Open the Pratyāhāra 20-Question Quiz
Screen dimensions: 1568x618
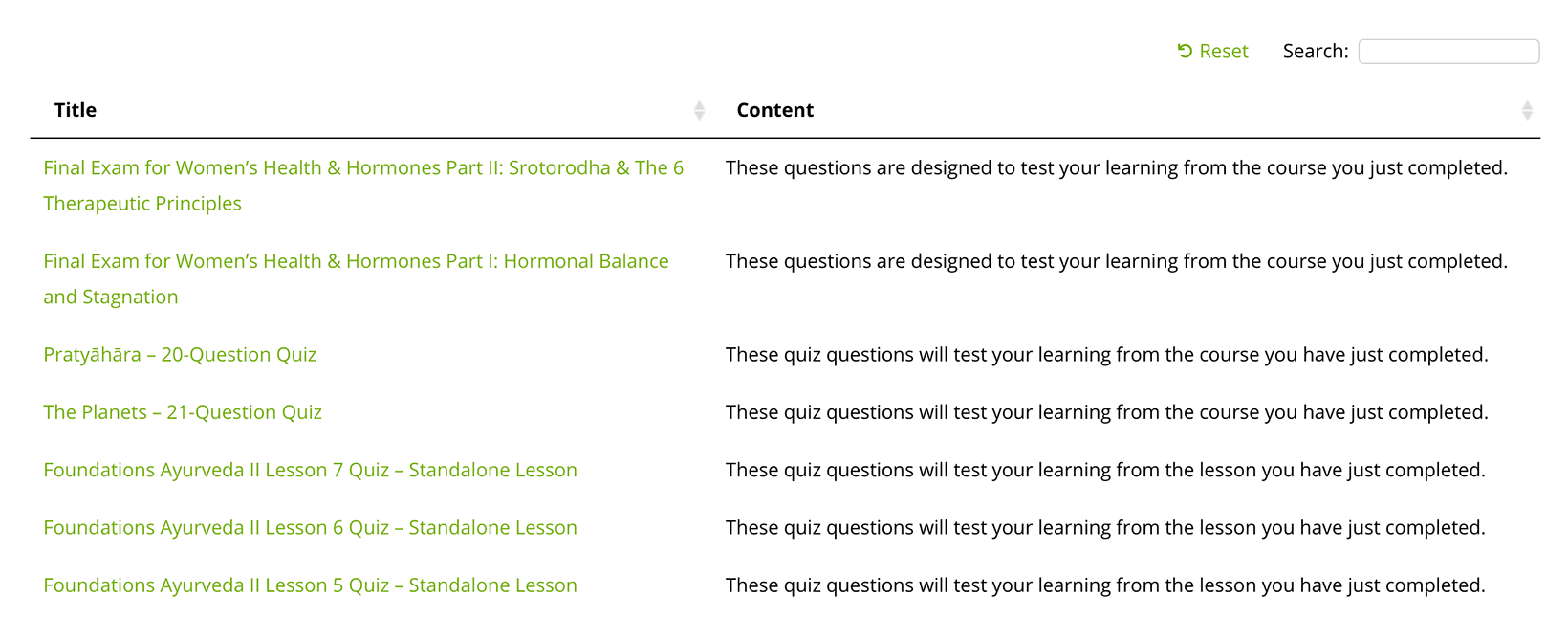(x=180, y=354)
